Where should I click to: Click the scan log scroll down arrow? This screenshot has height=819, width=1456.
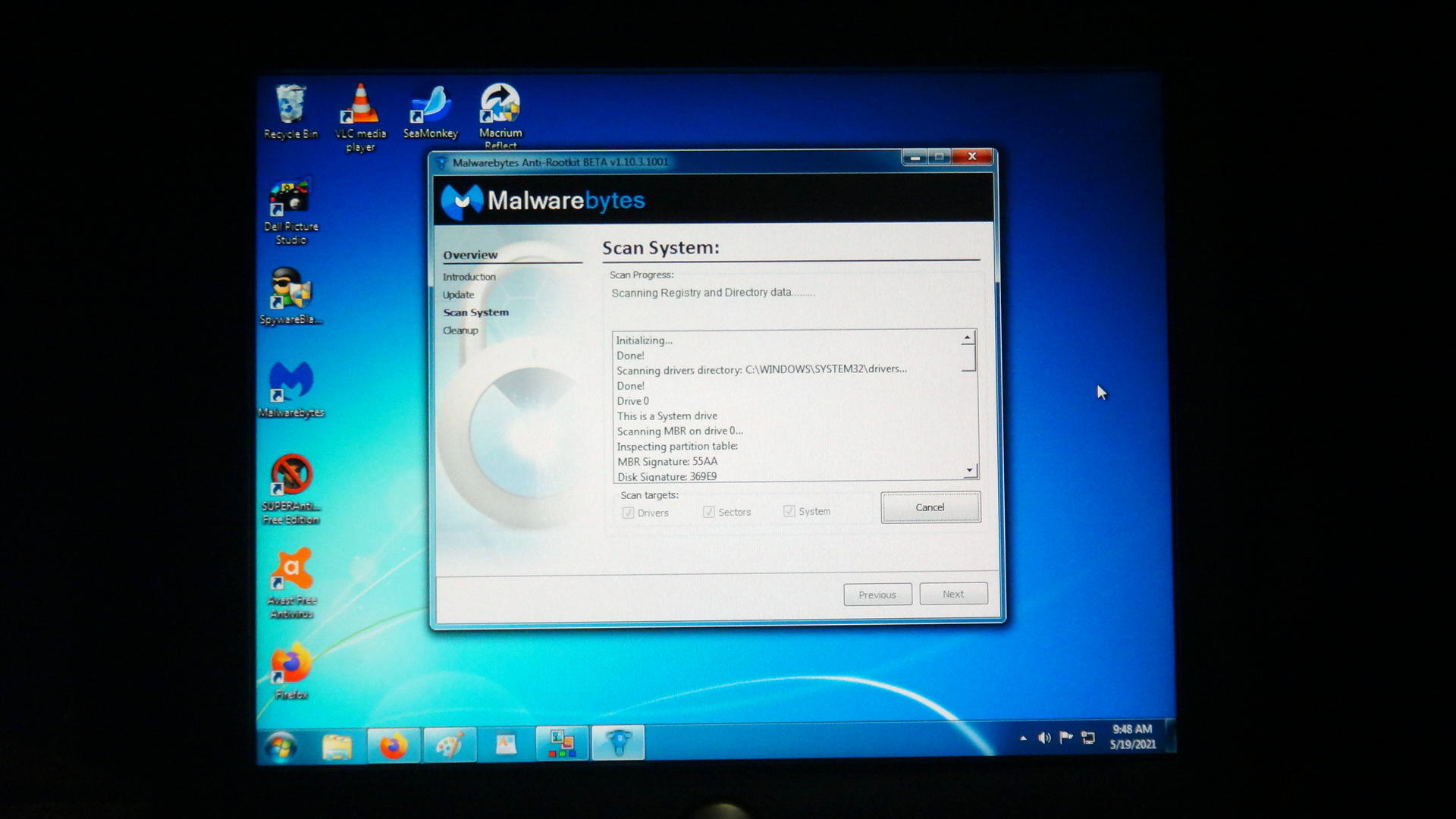click(x=970, y=471)
